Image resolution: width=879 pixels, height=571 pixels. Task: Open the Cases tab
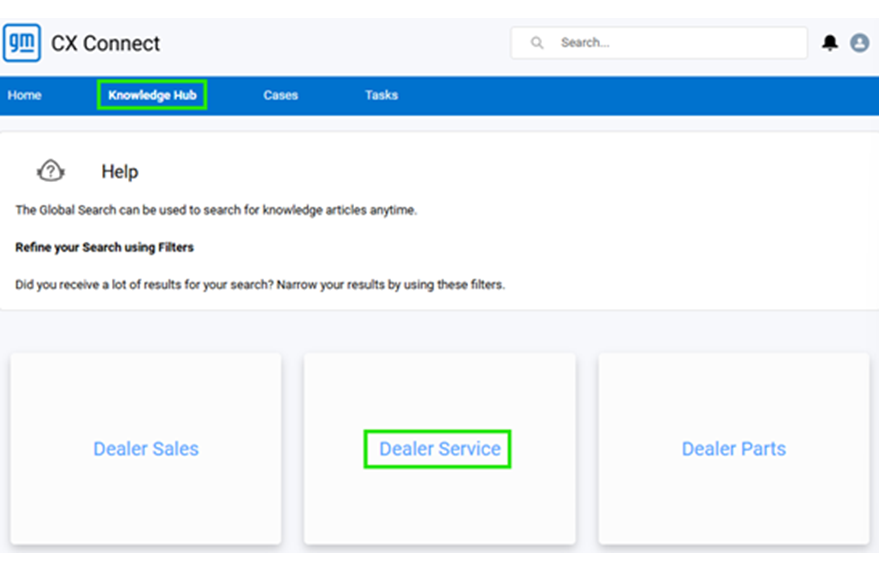tap(280, 95)
